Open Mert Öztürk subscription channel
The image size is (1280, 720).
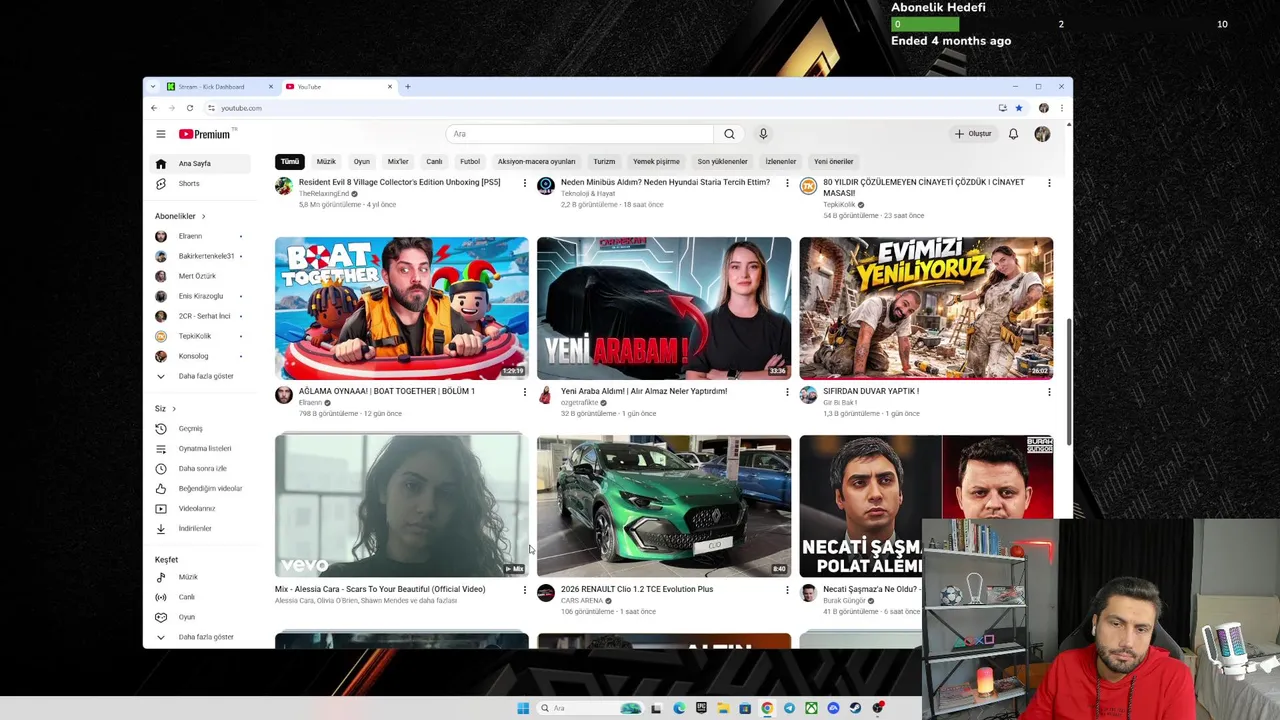click(197, 276)
